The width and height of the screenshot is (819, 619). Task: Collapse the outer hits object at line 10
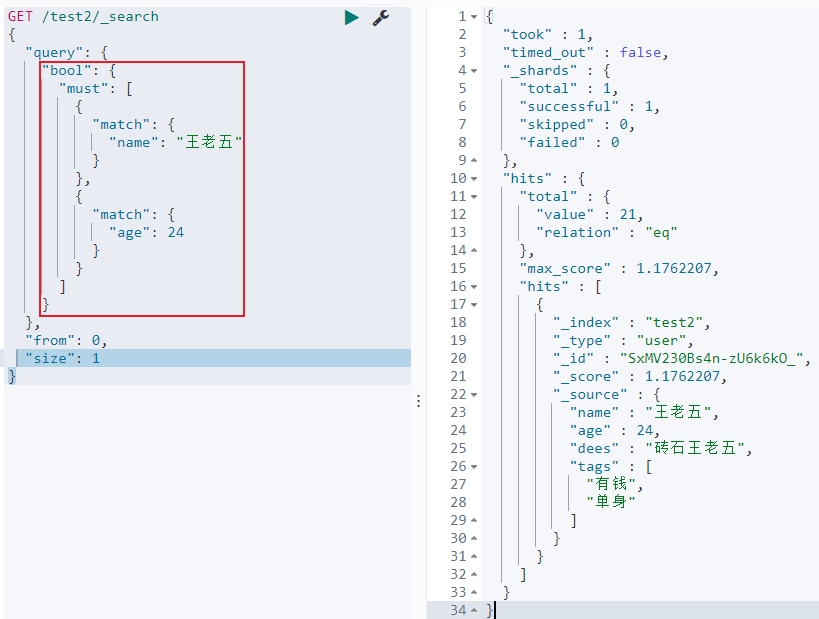tap(474, 179)
